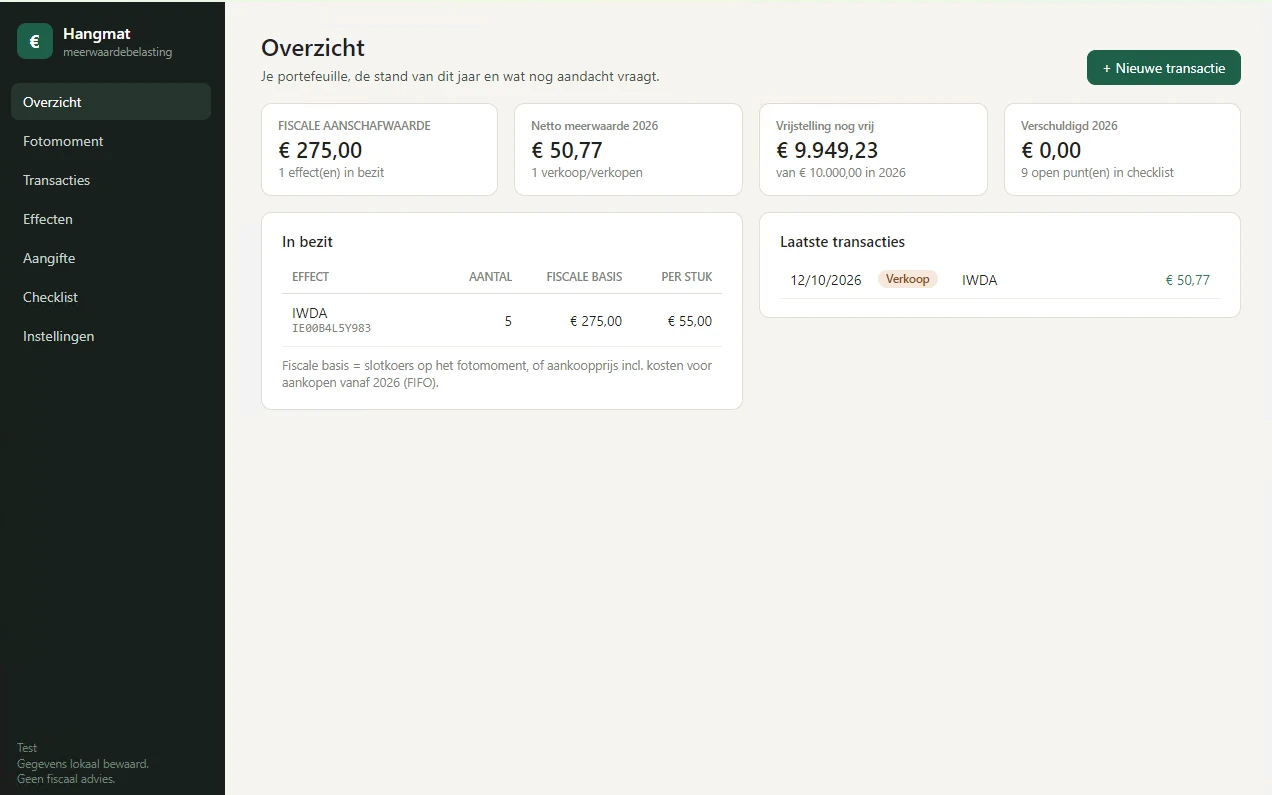This screenshot has height=795, width=1272.
Task: Click the Nieuwe transactie button
Action: (1164, 68)
